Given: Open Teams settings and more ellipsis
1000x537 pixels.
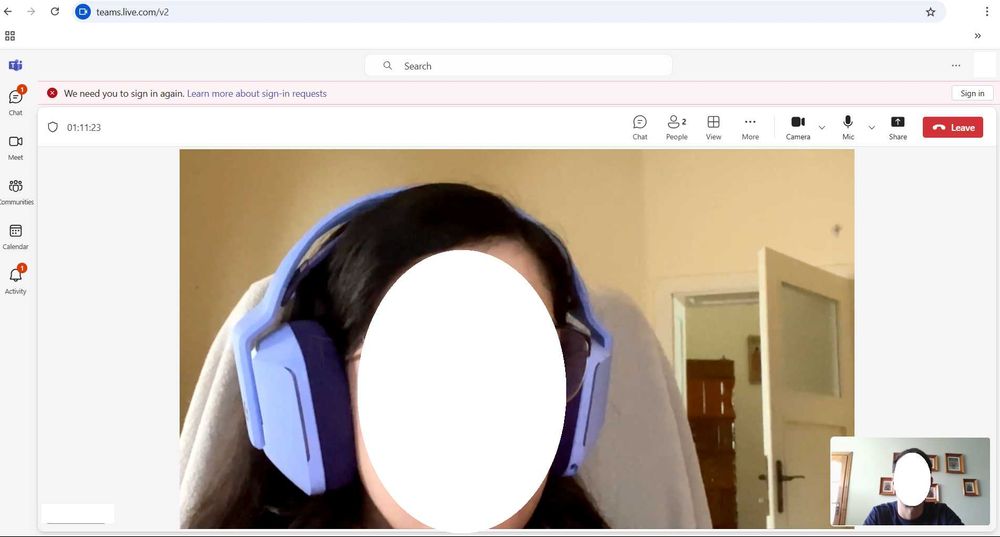Looking at the screenshot, I should coord(955,65).
